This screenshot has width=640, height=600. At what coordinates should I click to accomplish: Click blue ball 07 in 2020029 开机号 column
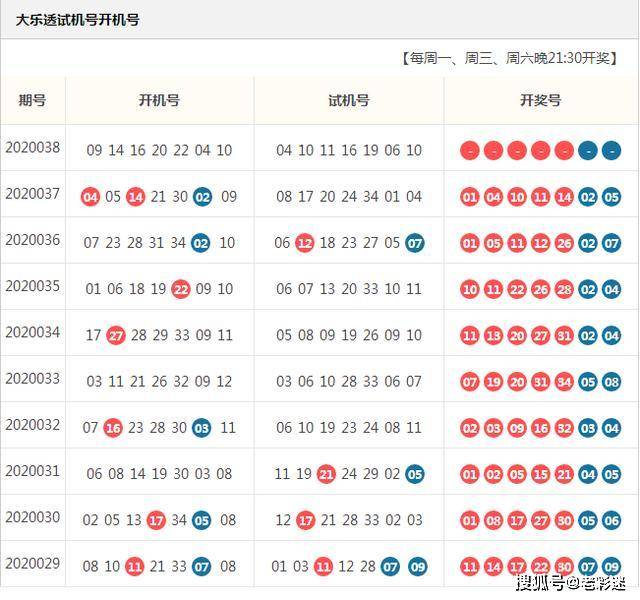tap(202, 567)
